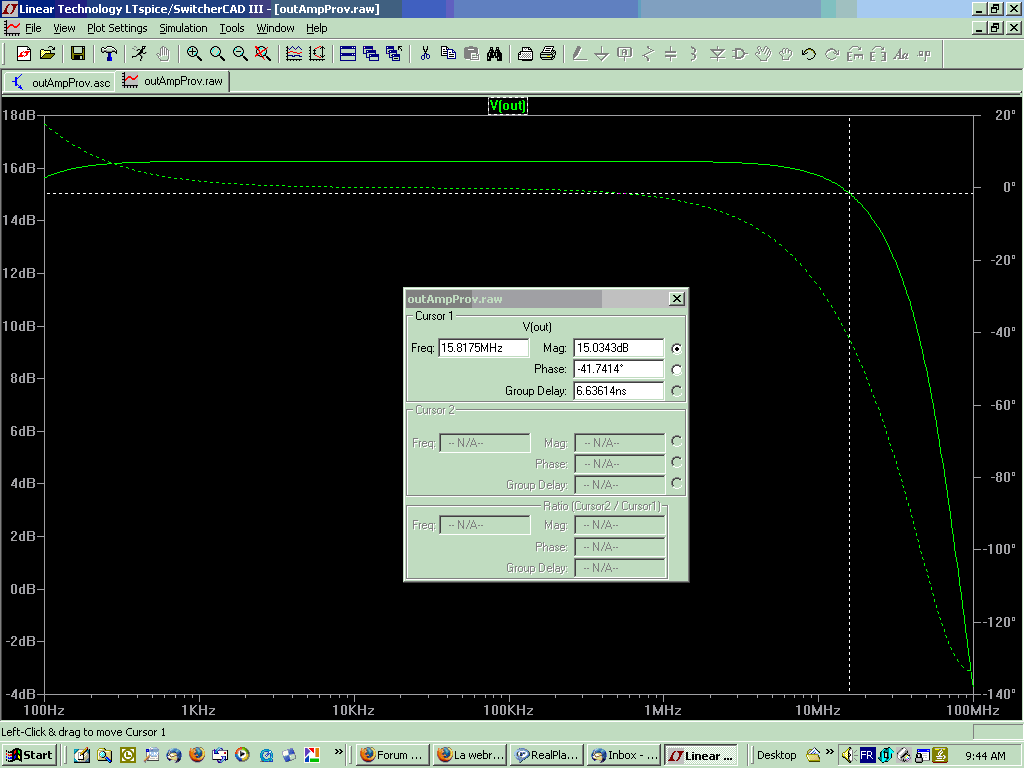Open the Simulation menu

tap(183, 28)
